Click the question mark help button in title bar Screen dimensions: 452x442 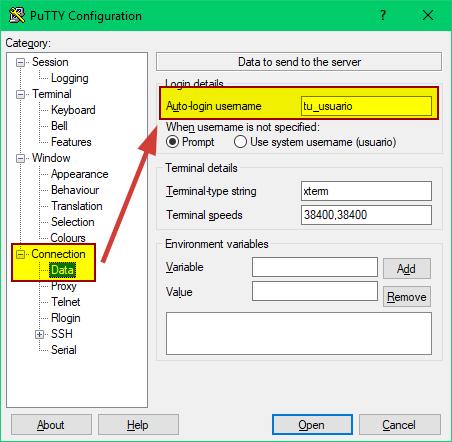(x=383, y=15)
